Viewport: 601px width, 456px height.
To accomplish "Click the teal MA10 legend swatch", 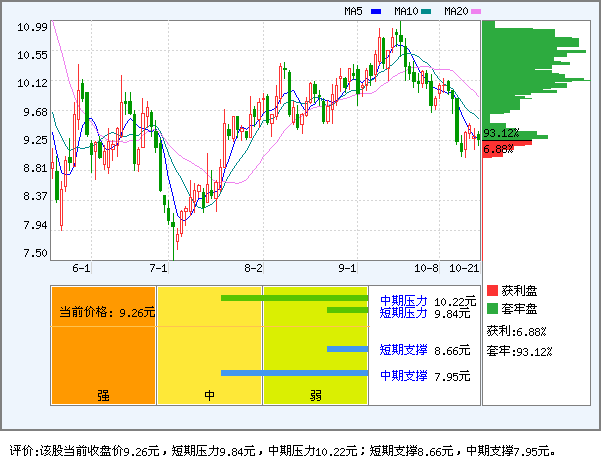I will coord(426,11).
